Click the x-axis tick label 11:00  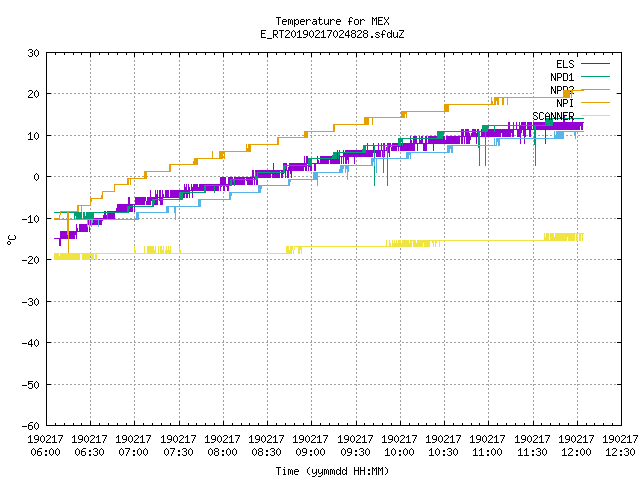[488, 452]
